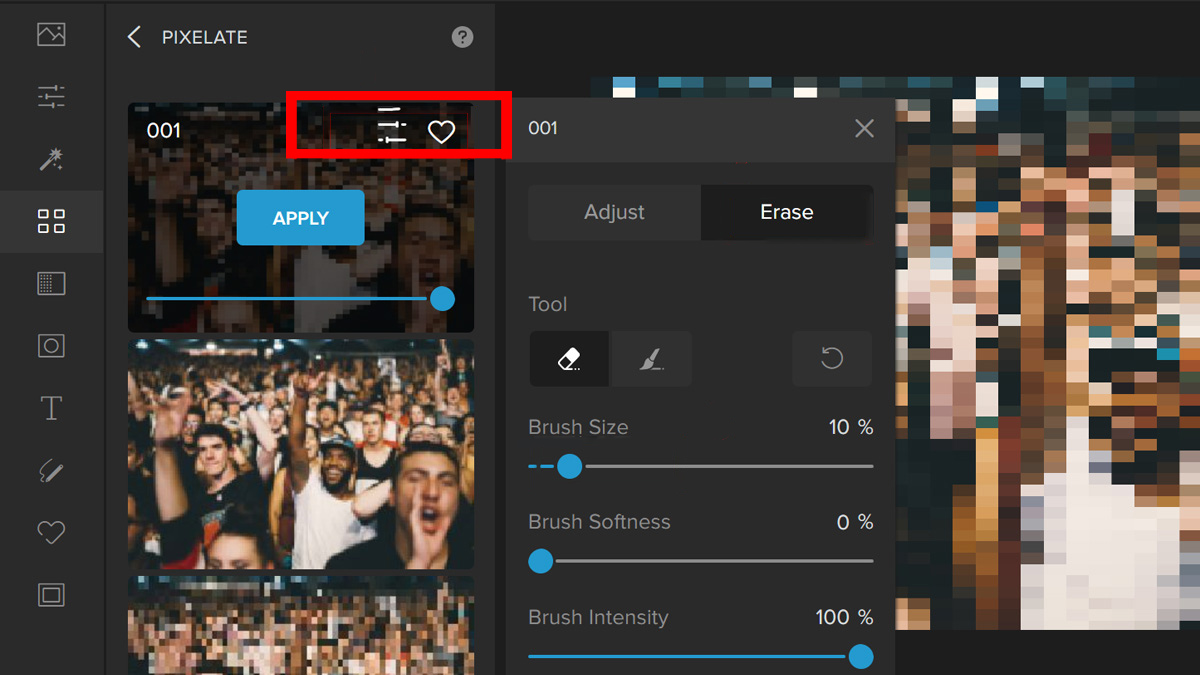The image size is (1200, 675).
Task: Switch to the Adjust tab
Action: click(614, 212)
